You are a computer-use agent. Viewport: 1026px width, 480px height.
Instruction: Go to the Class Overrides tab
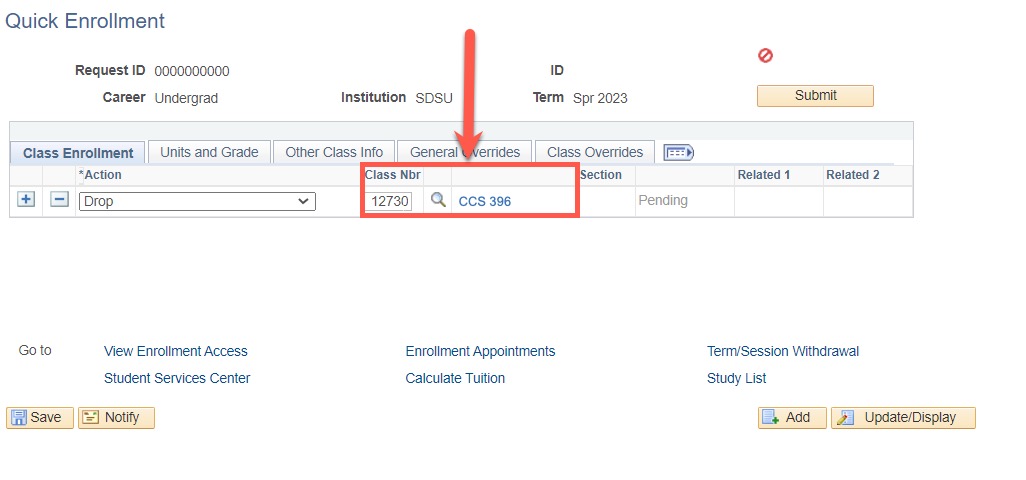pyautogui.click(x=595, y=152)
